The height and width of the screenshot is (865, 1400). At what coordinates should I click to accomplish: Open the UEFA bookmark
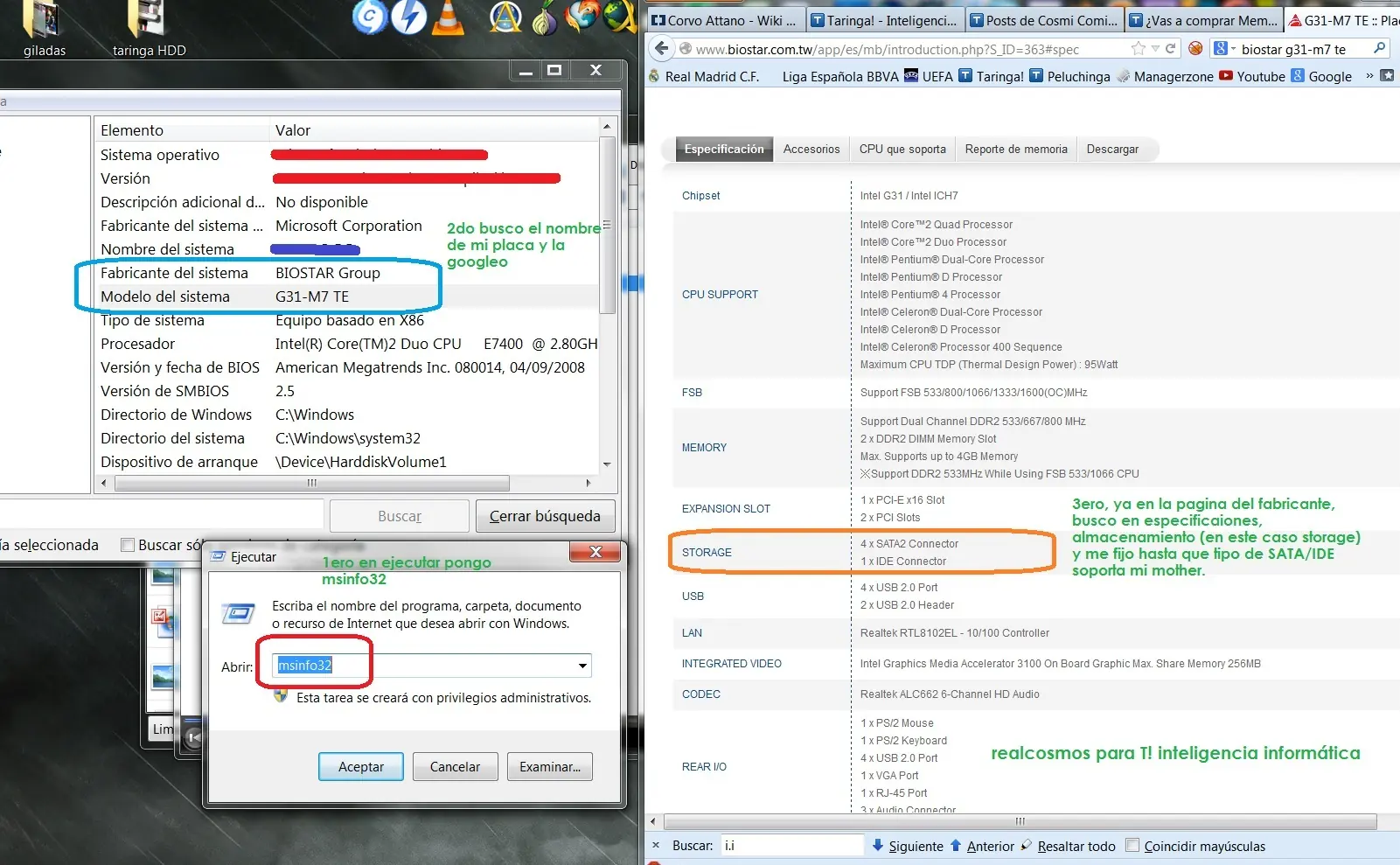pyautogui.click(x=929, y=76)
